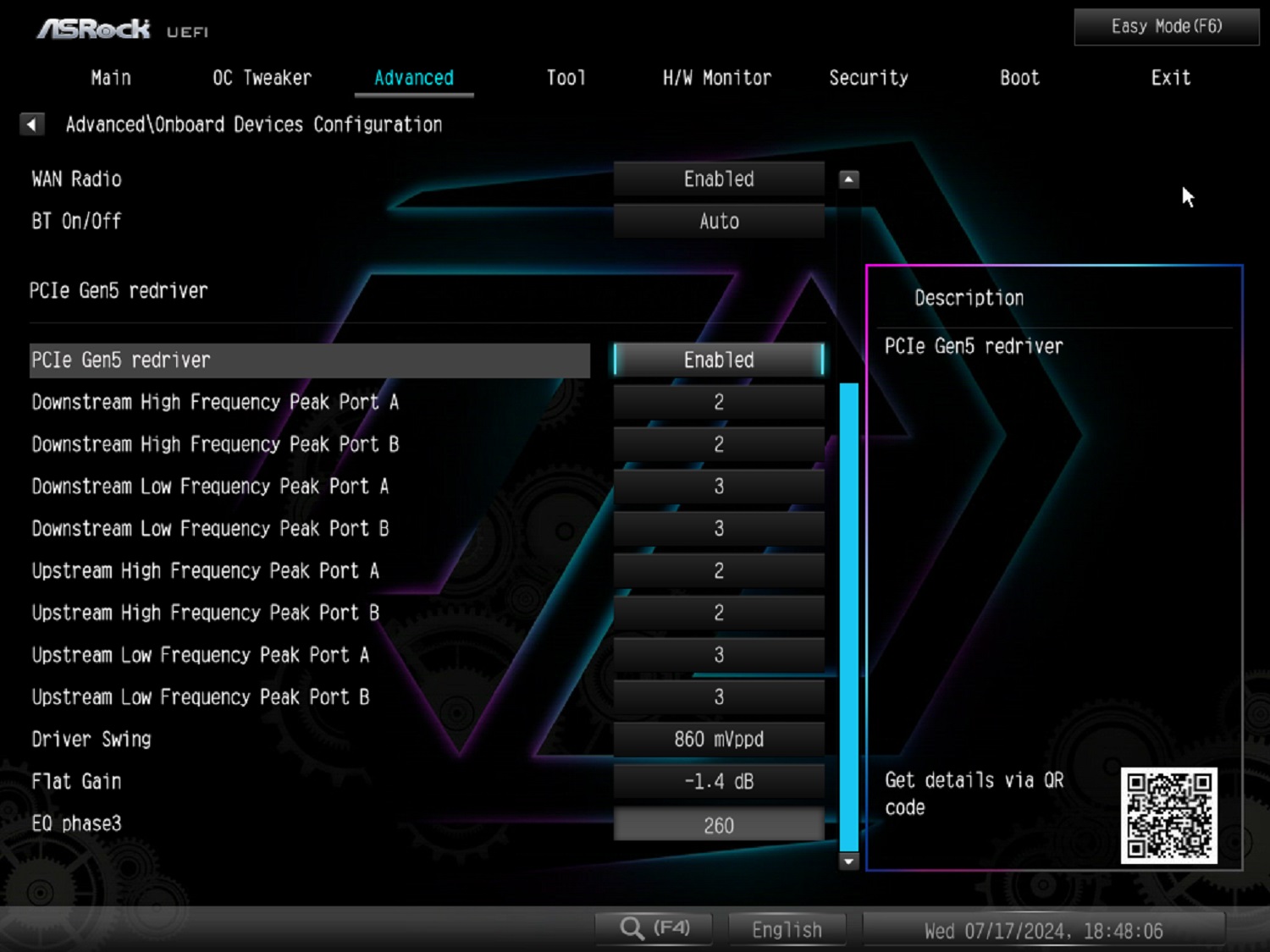
Task: Change language via the English button
Action: (x=787, y=930)
